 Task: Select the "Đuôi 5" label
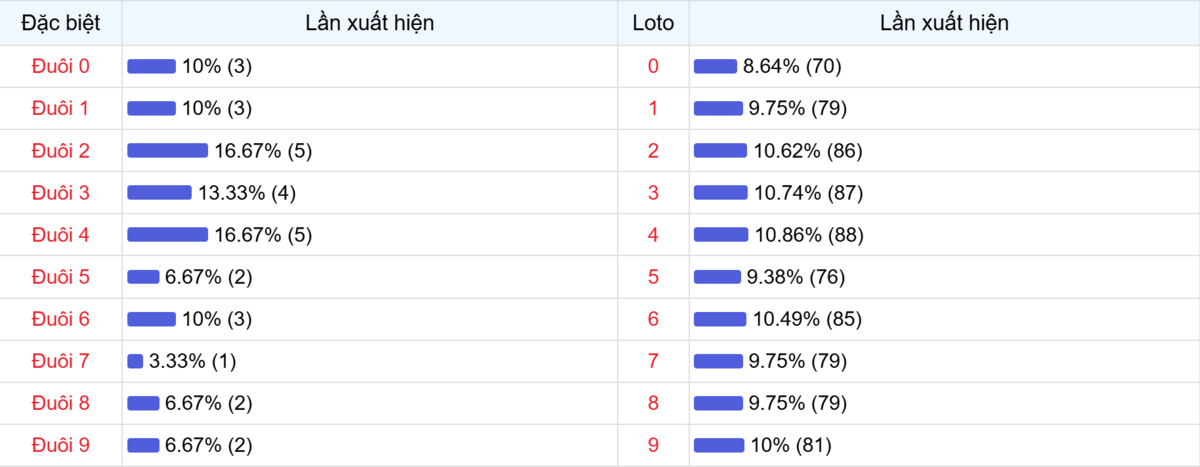click(61, 277)
